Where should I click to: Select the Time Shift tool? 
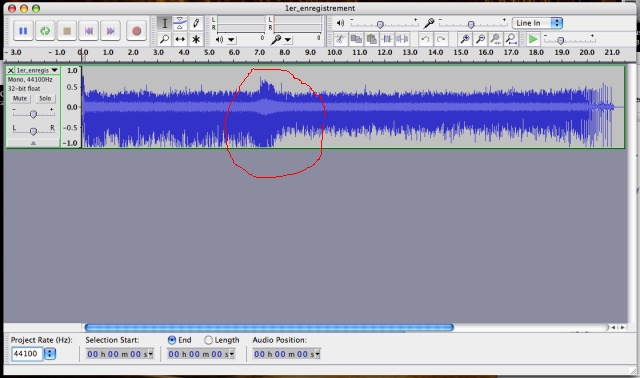(180, 39)
